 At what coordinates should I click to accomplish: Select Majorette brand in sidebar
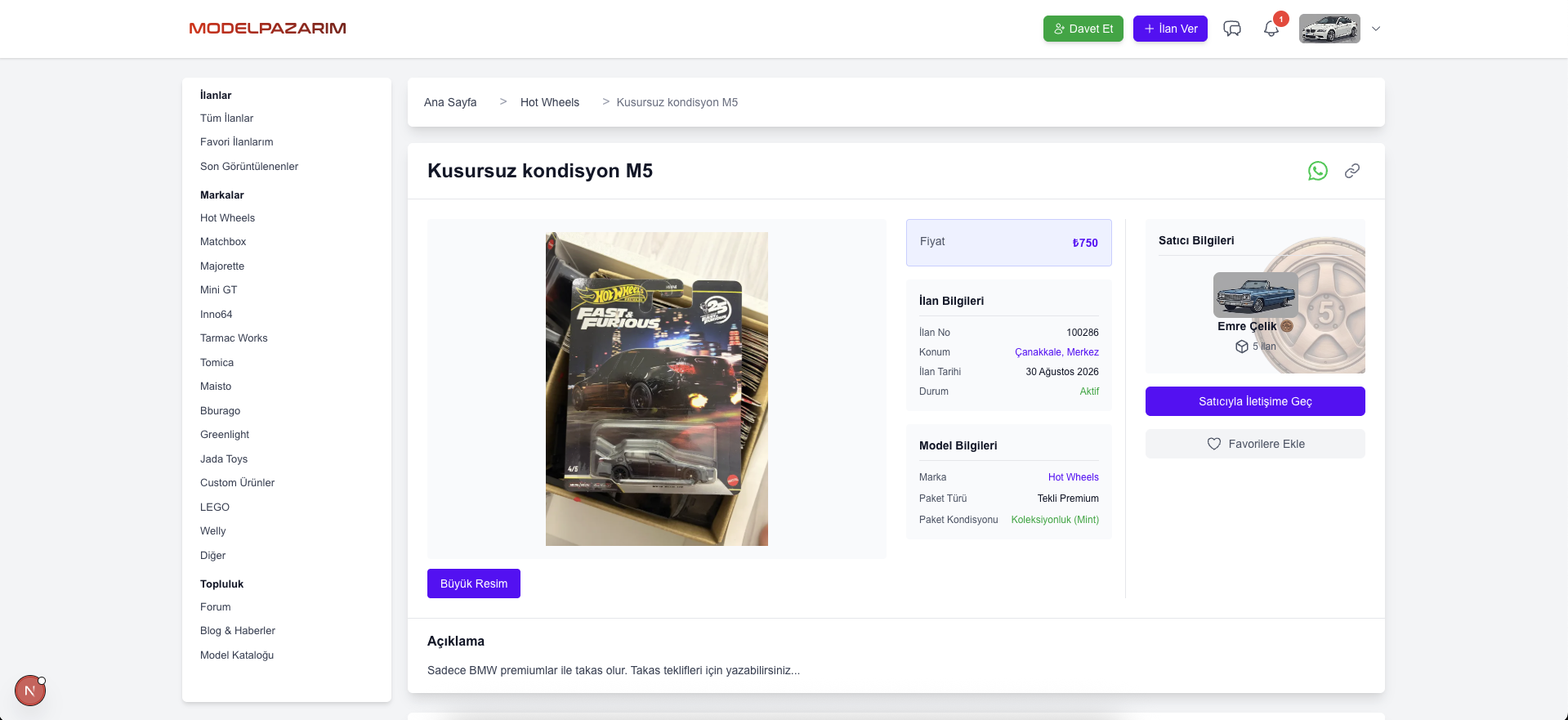(222, 266)
